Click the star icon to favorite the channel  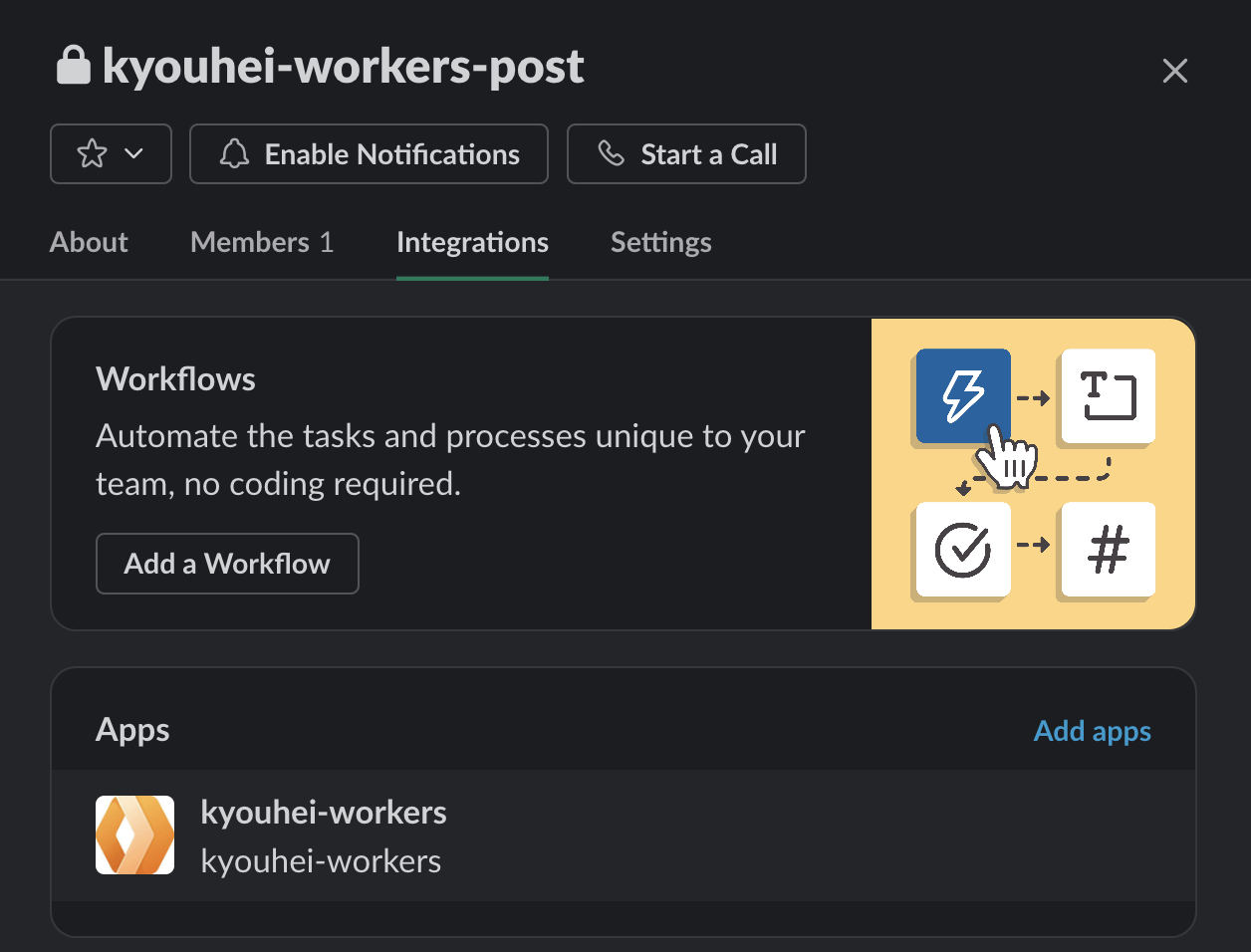click(x=93, y=153)
